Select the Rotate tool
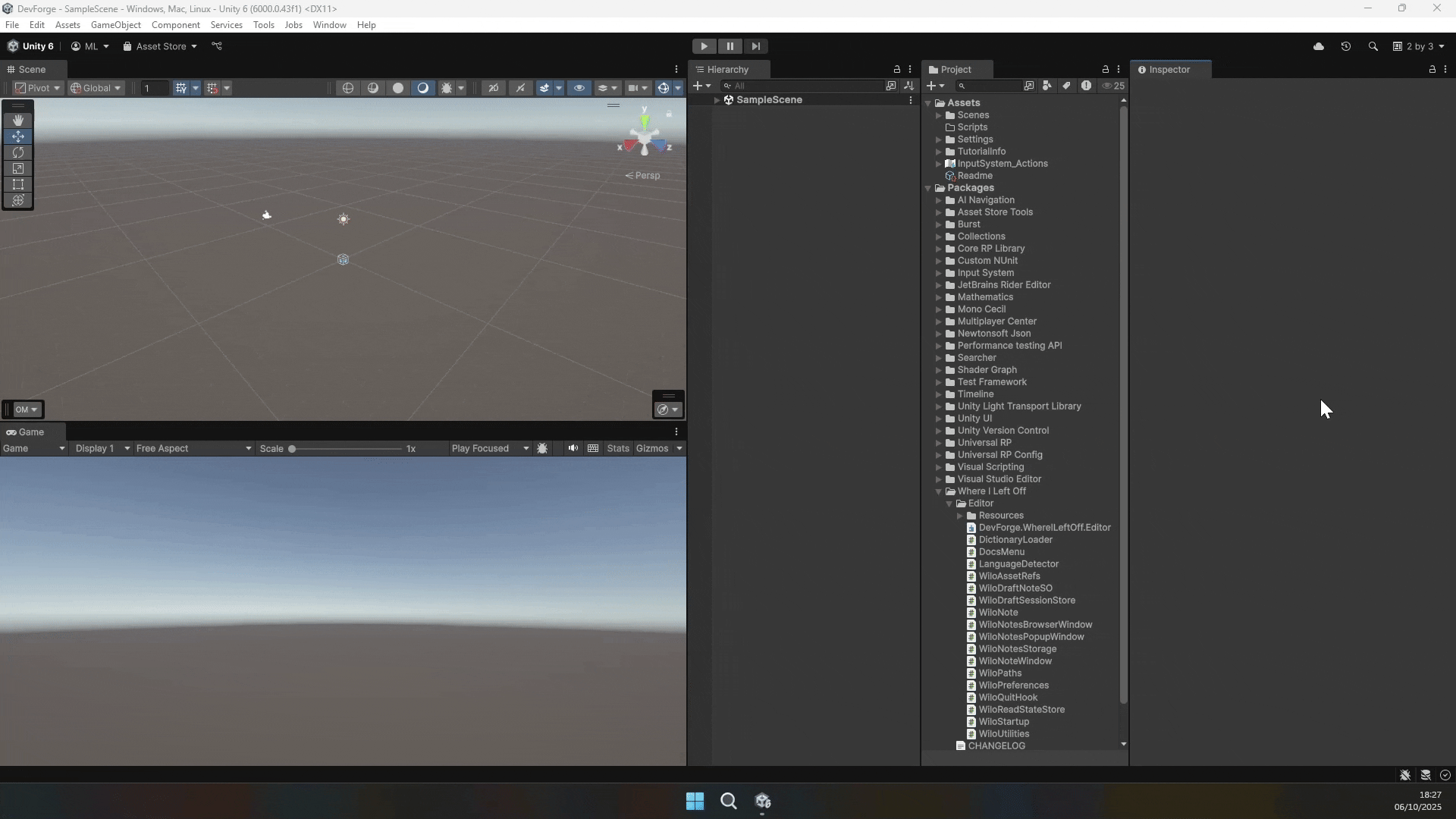Viewport: 1456px width, 819px height. [x=18, y=152]
